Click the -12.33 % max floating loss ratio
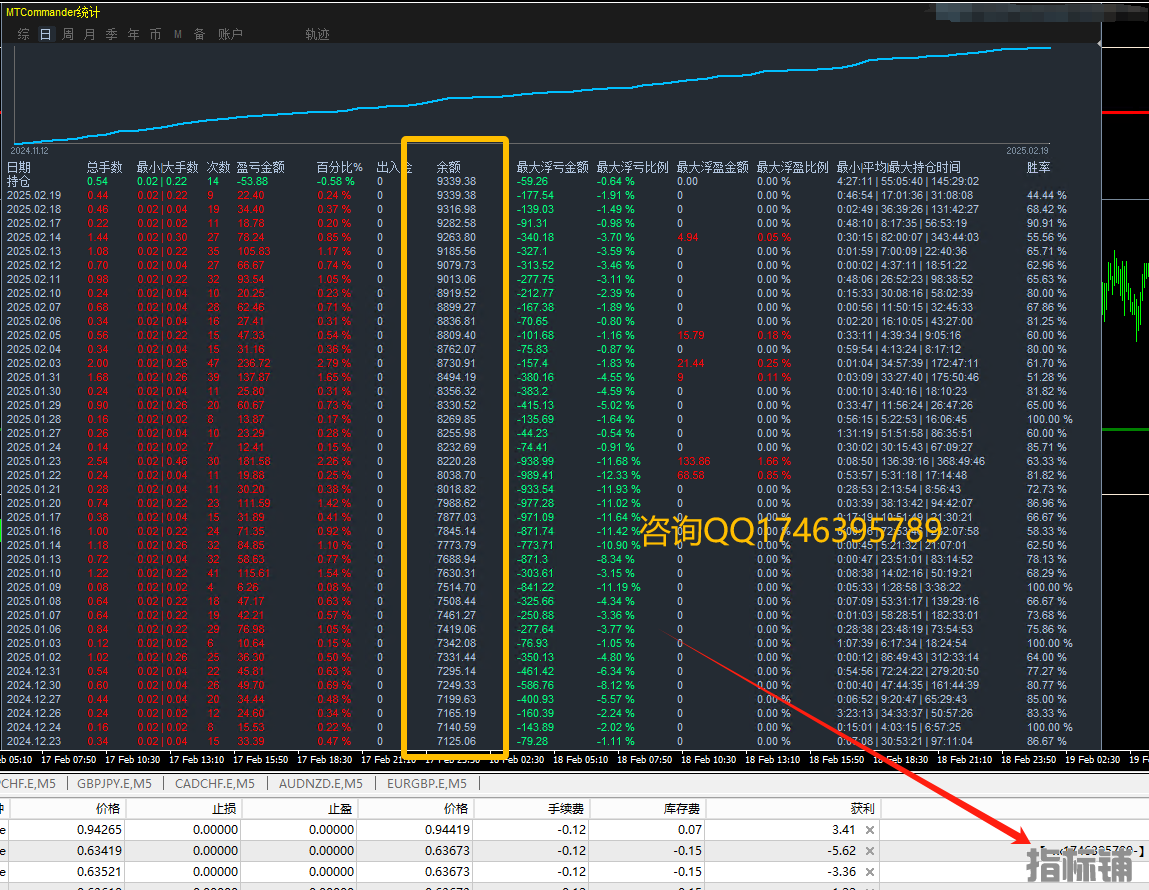 click(618, 475)
